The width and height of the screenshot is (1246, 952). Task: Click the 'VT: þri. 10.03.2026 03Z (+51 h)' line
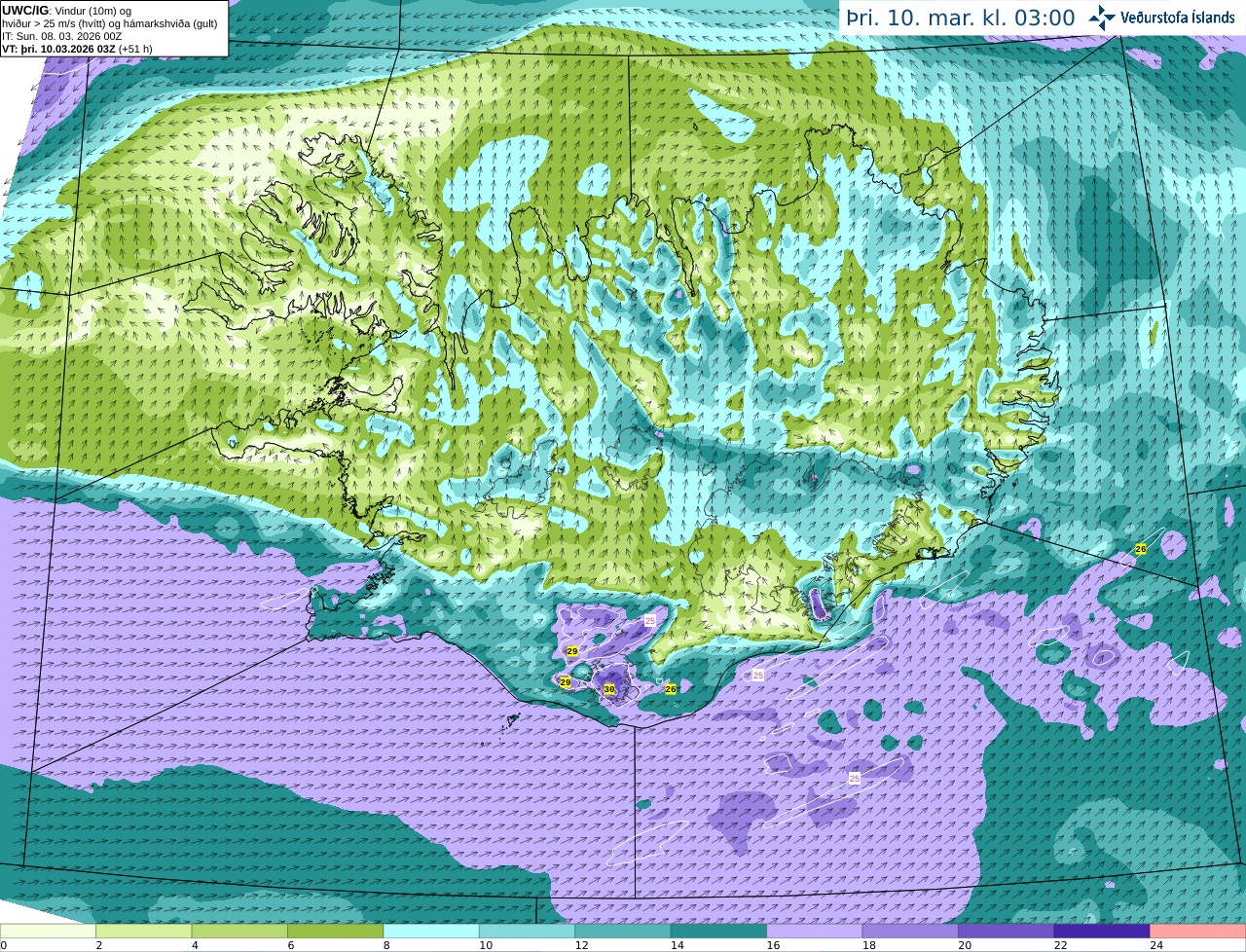click(x=77, y=49)
